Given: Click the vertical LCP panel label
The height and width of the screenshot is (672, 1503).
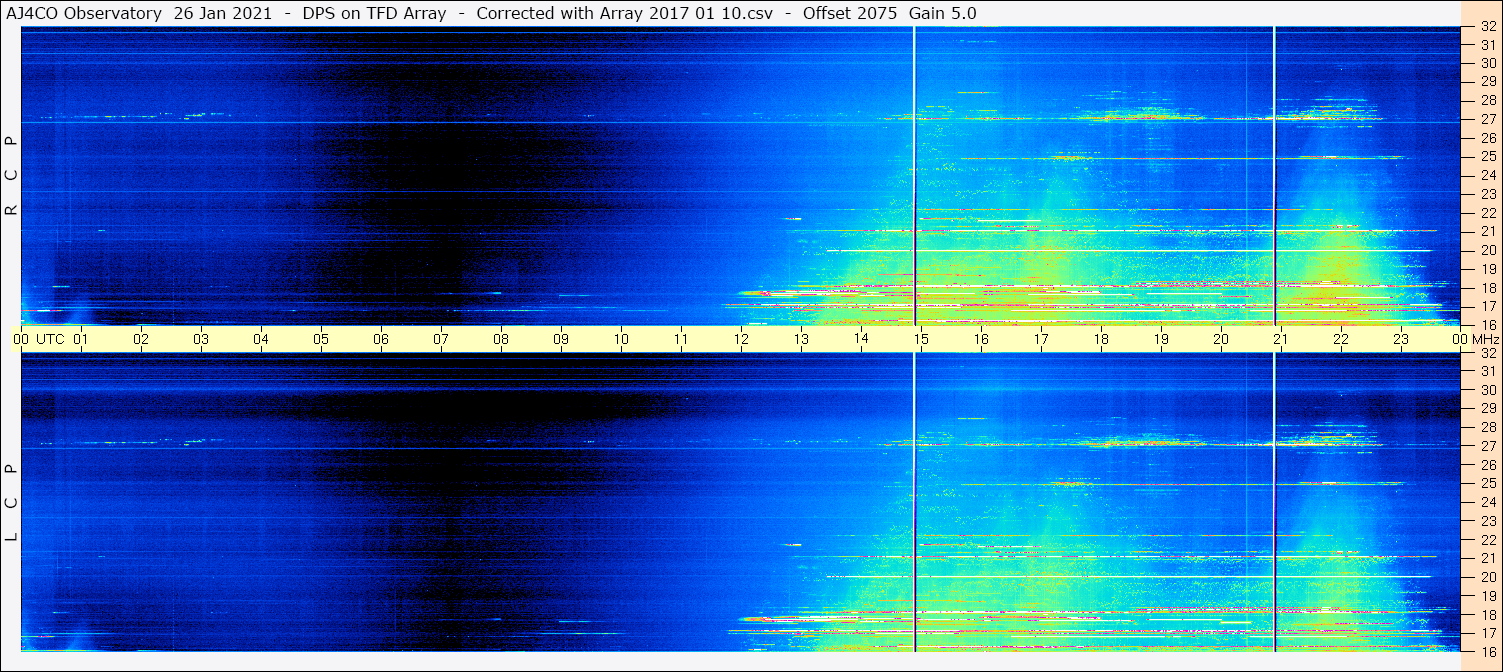Looking at the screenshot, I should coord(12,502).
